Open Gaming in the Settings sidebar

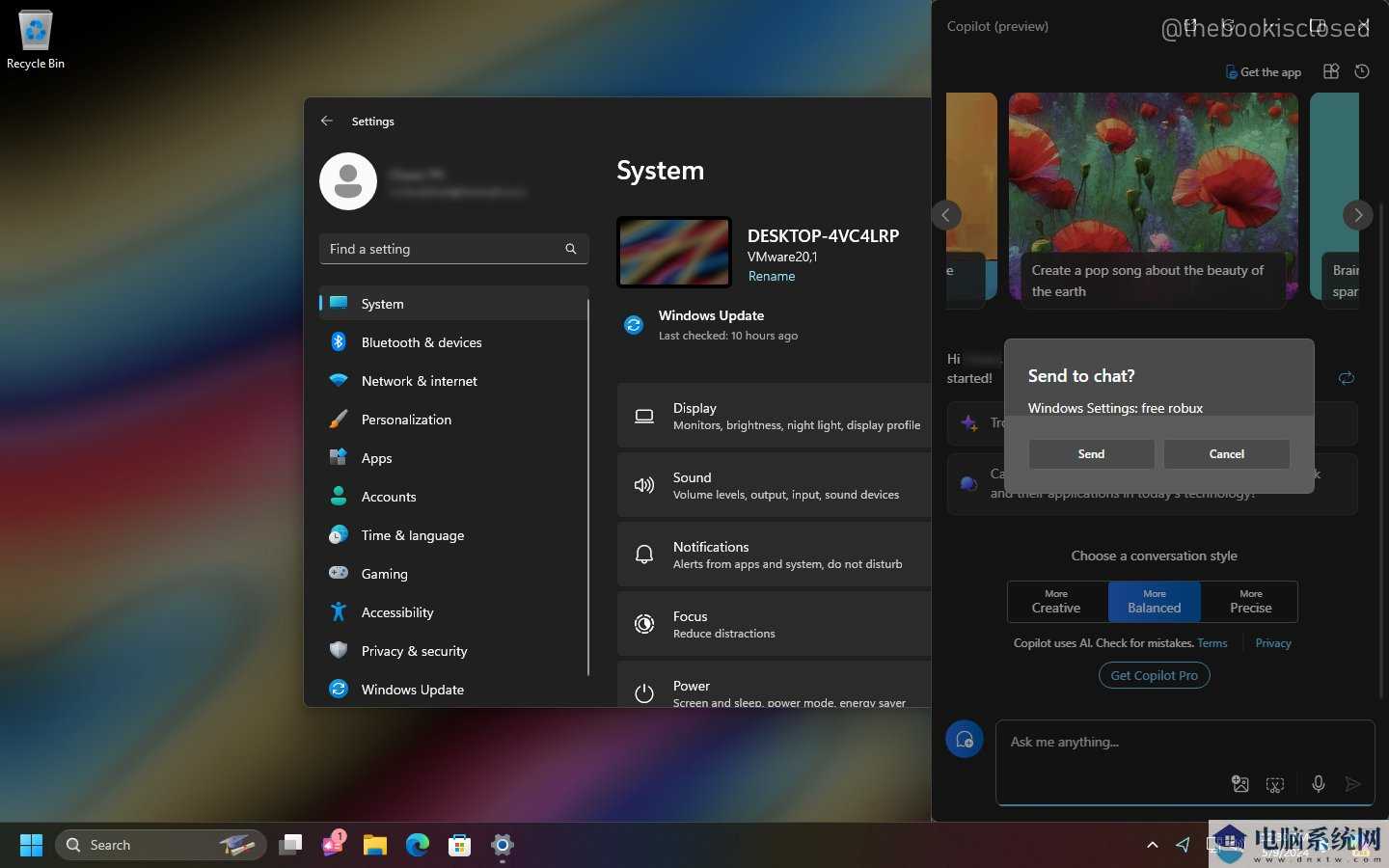tap(452, 574)
